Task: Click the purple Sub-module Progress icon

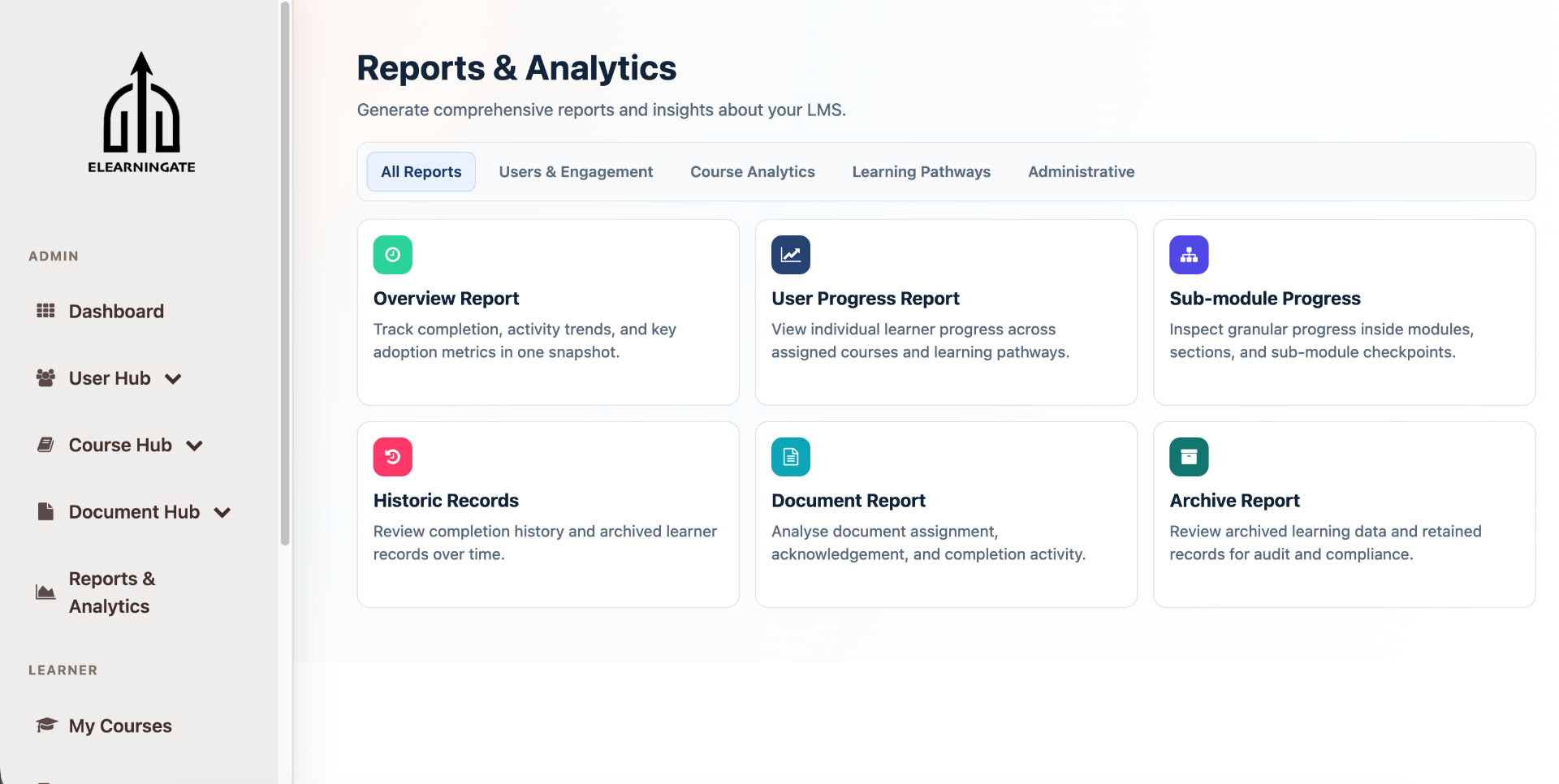Action: tap(1189, 255)
